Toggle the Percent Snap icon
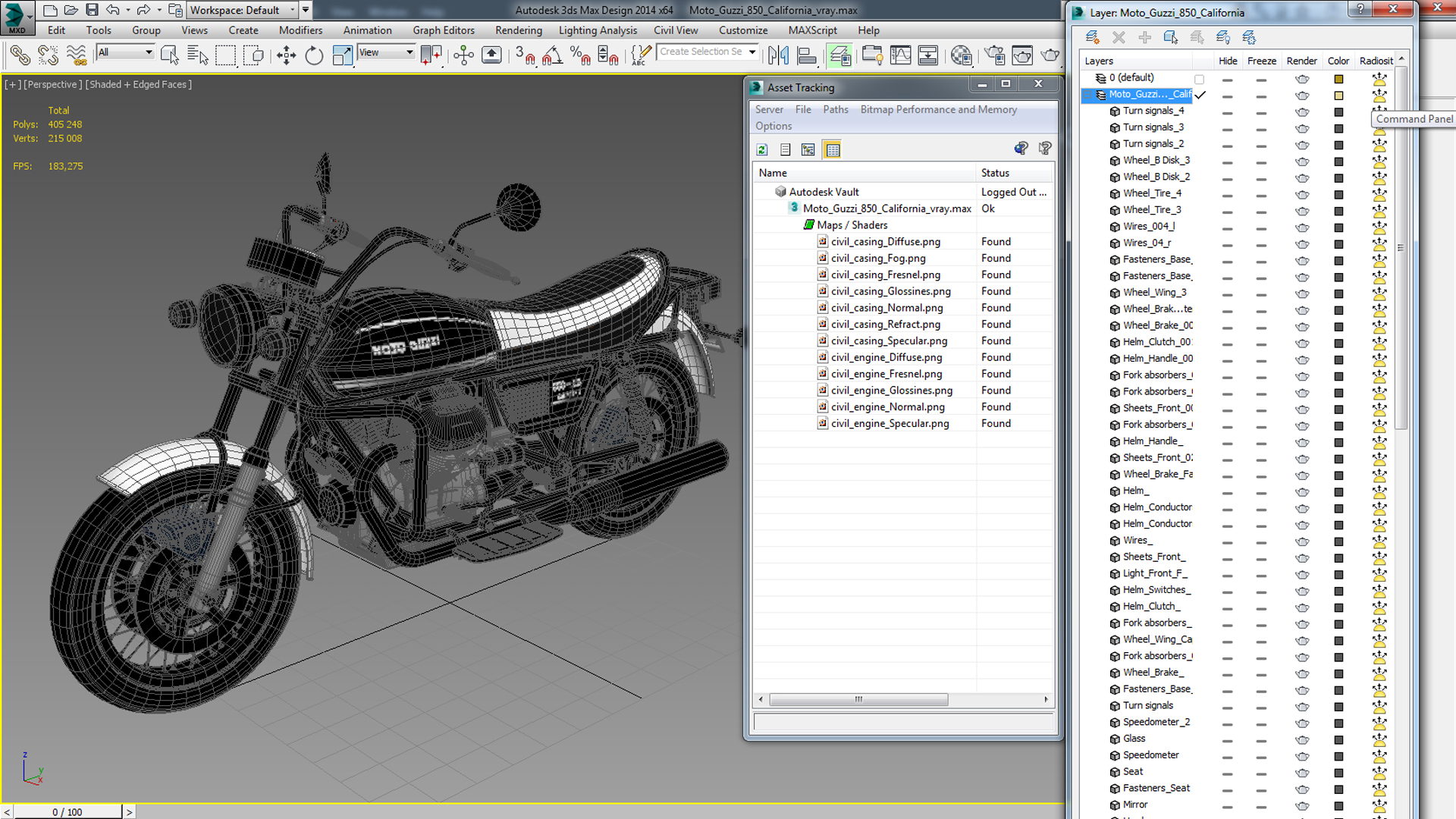The width and height of the screenshot is (1456, 819). click(x=580, y=55)
